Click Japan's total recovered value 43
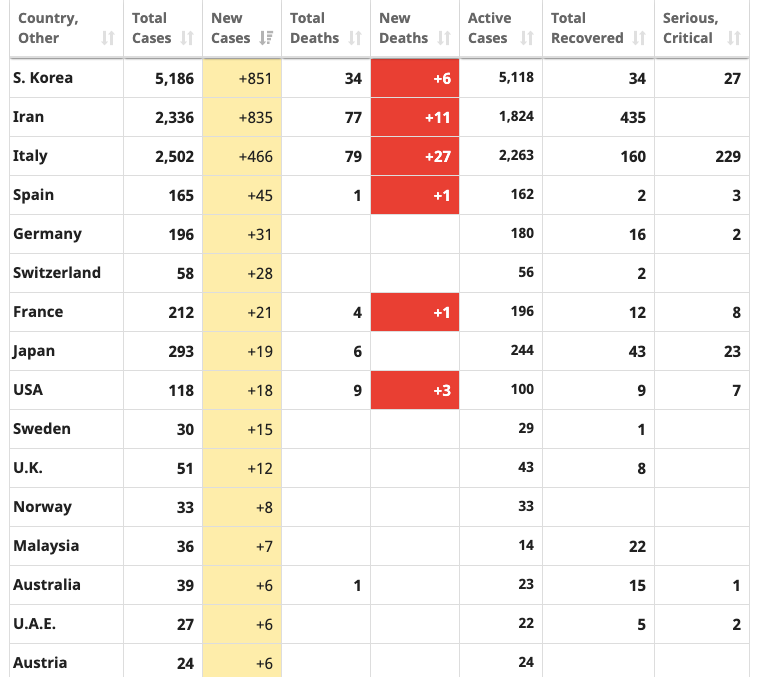 pos(637,351)
